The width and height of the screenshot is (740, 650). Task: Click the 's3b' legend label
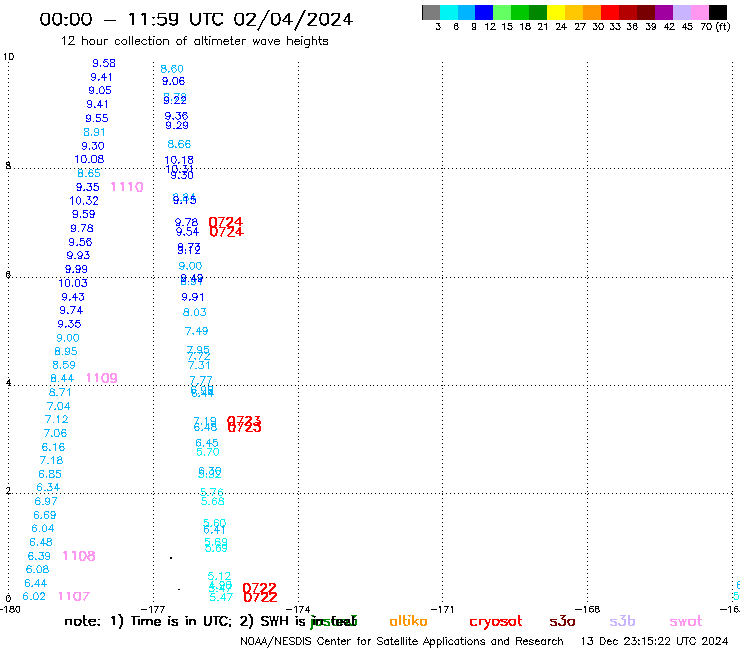point(622,621)
